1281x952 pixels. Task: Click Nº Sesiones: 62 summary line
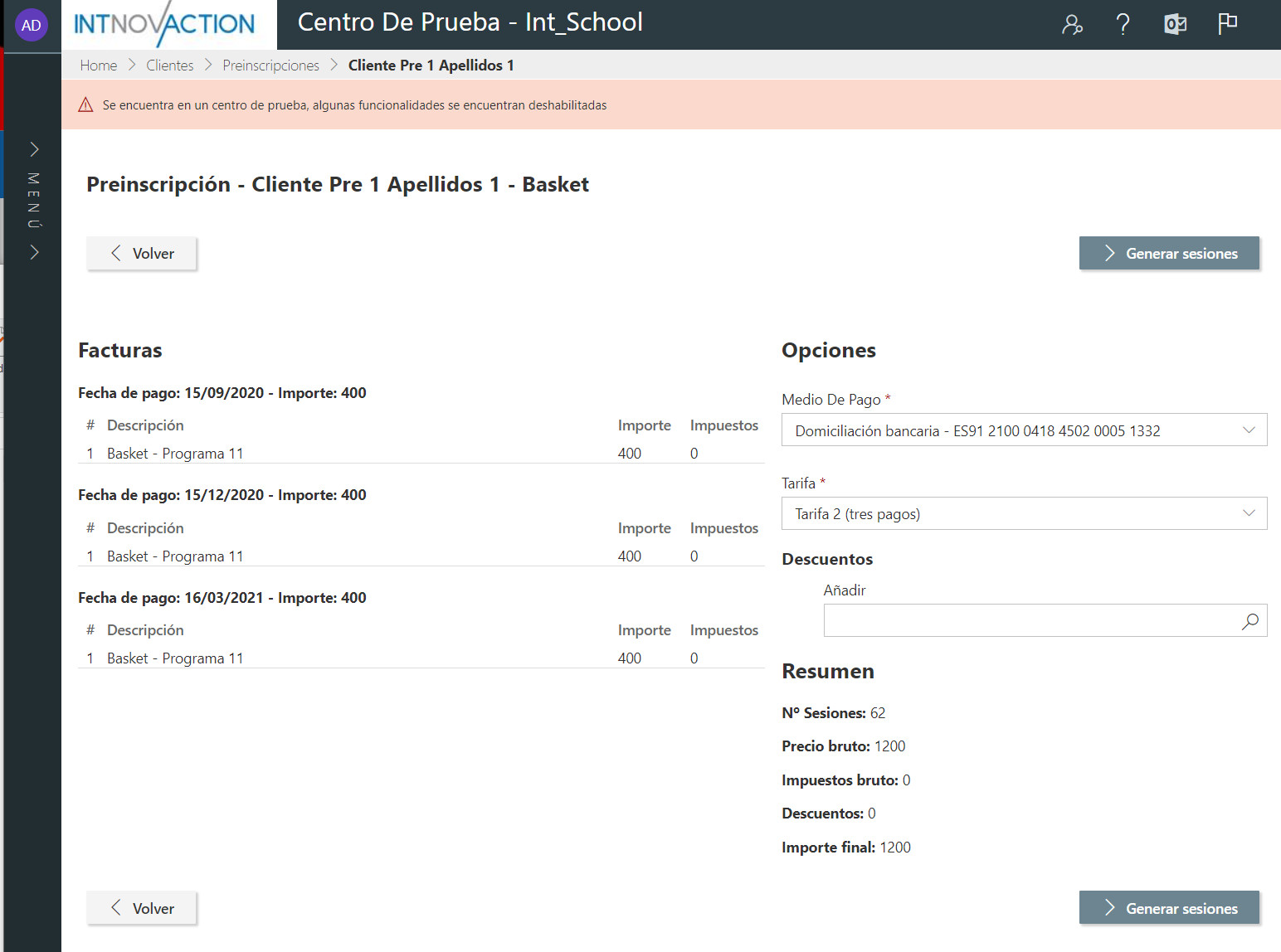[x=834, y=713]
